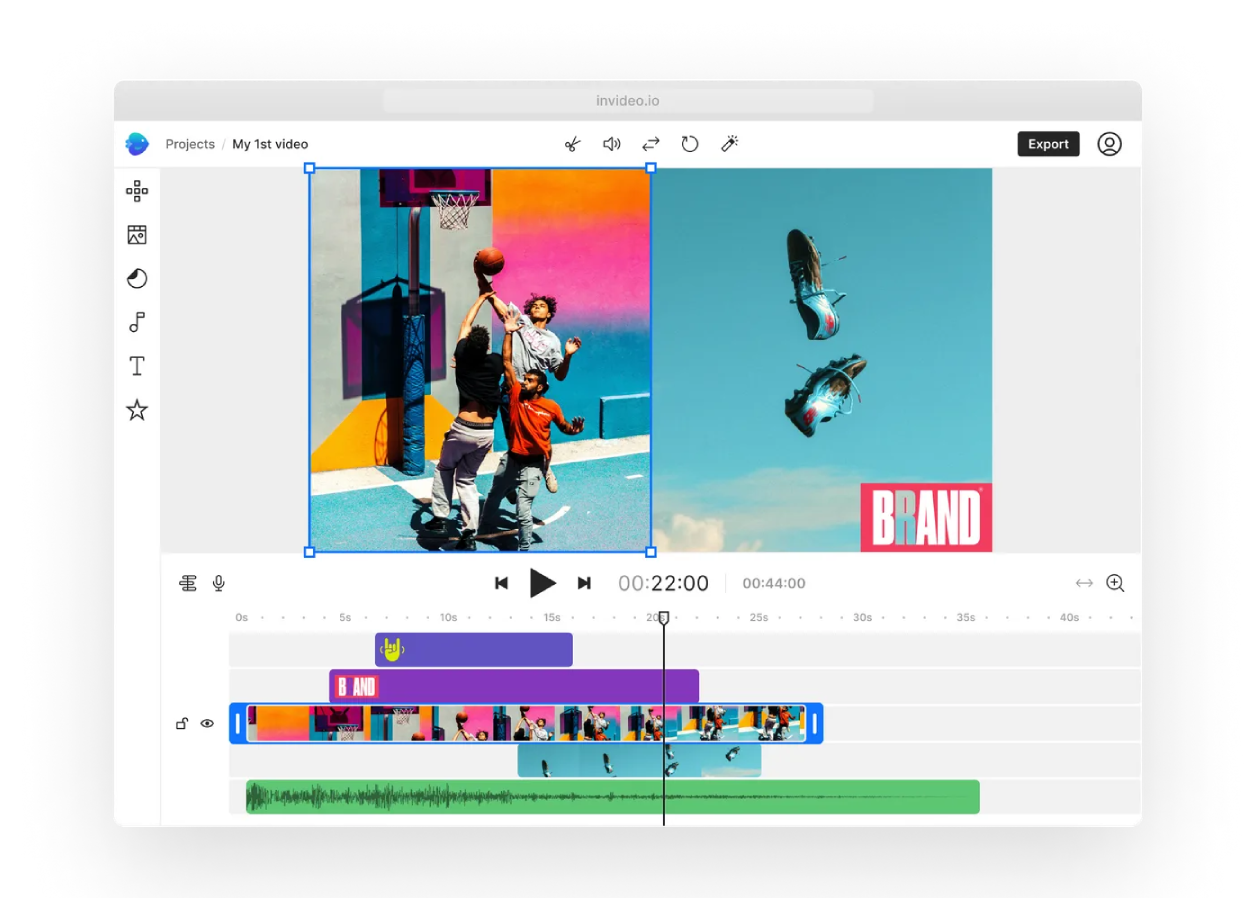The width and height of the screenshot is (1260, 898).
Task: Toggle the eye visibility of video track
Action: click(207, 723)
